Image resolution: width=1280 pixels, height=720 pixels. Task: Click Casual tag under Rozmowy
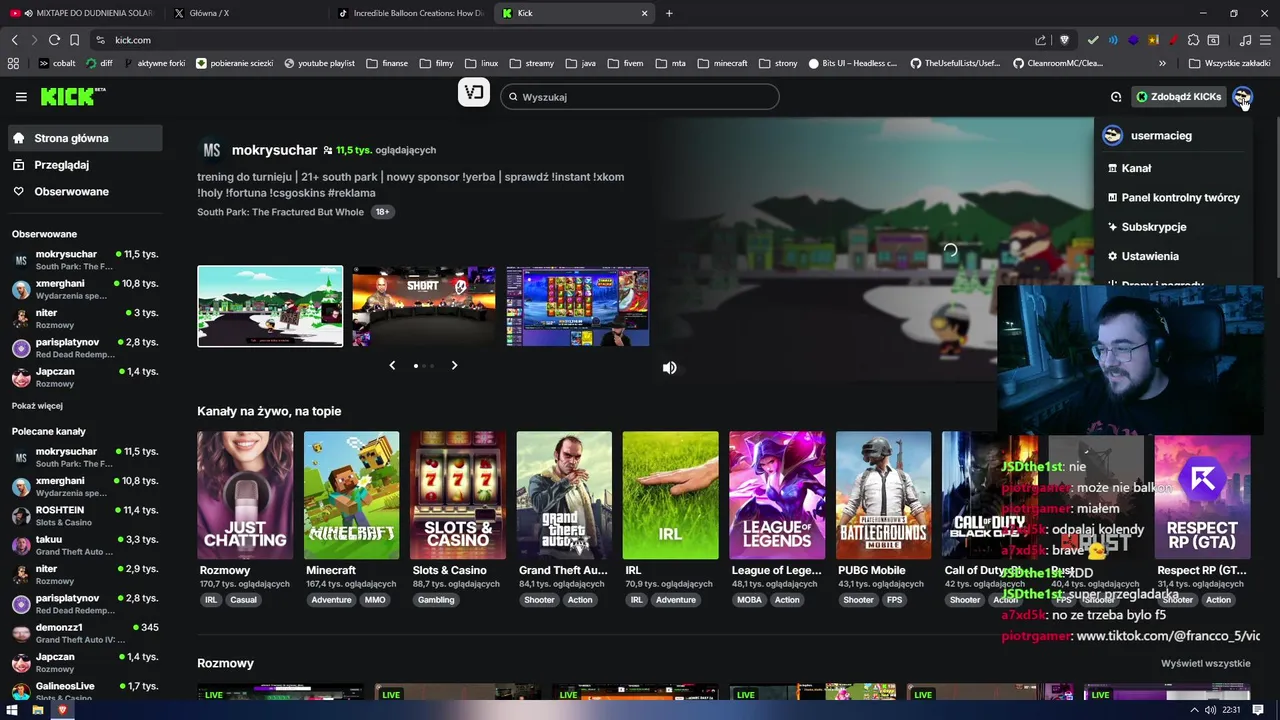click(243, 600)
